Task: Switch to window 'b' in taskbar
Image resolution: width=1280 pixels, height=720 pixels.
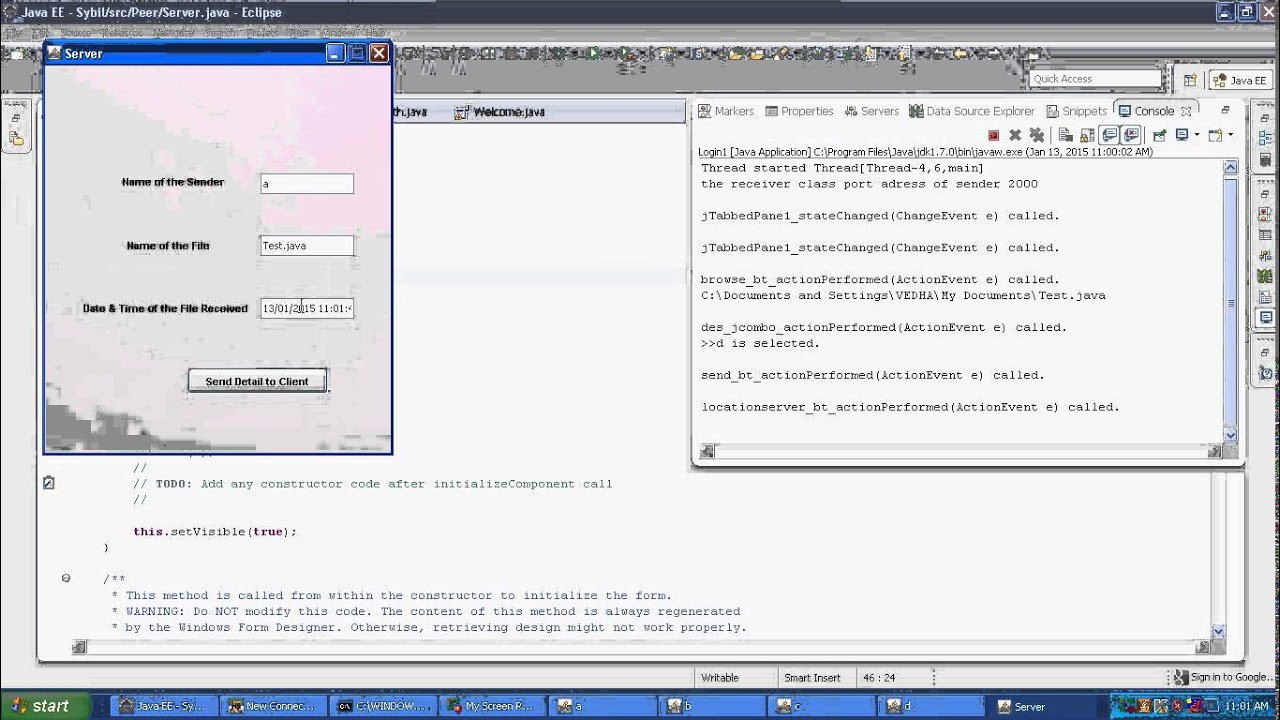Action: [712, 706]
